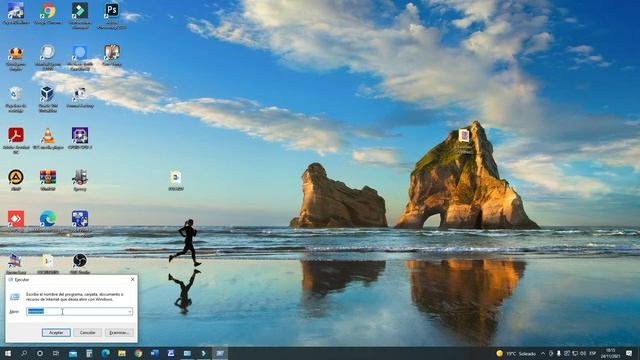The width and height of the screenshot is (640, 360).
Task: Open Microsoft Word from the taskbar
Action: [x=154, y=353]
